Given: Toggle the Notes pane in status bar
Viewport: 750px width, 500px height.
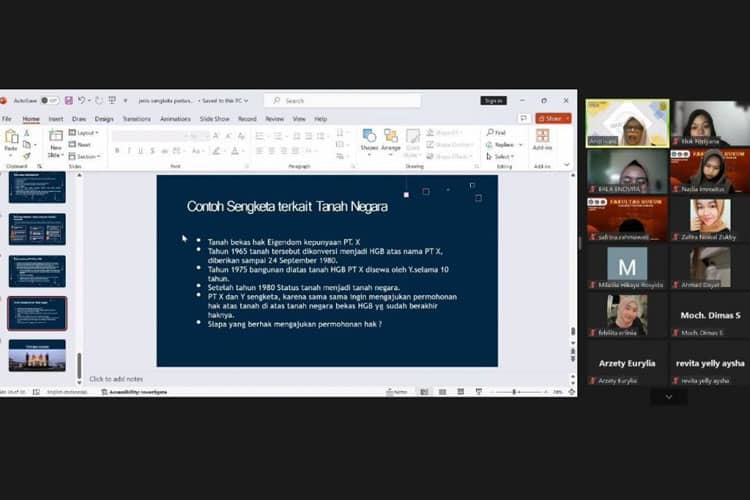Looking at the screenshot, I should click(397, 392).
